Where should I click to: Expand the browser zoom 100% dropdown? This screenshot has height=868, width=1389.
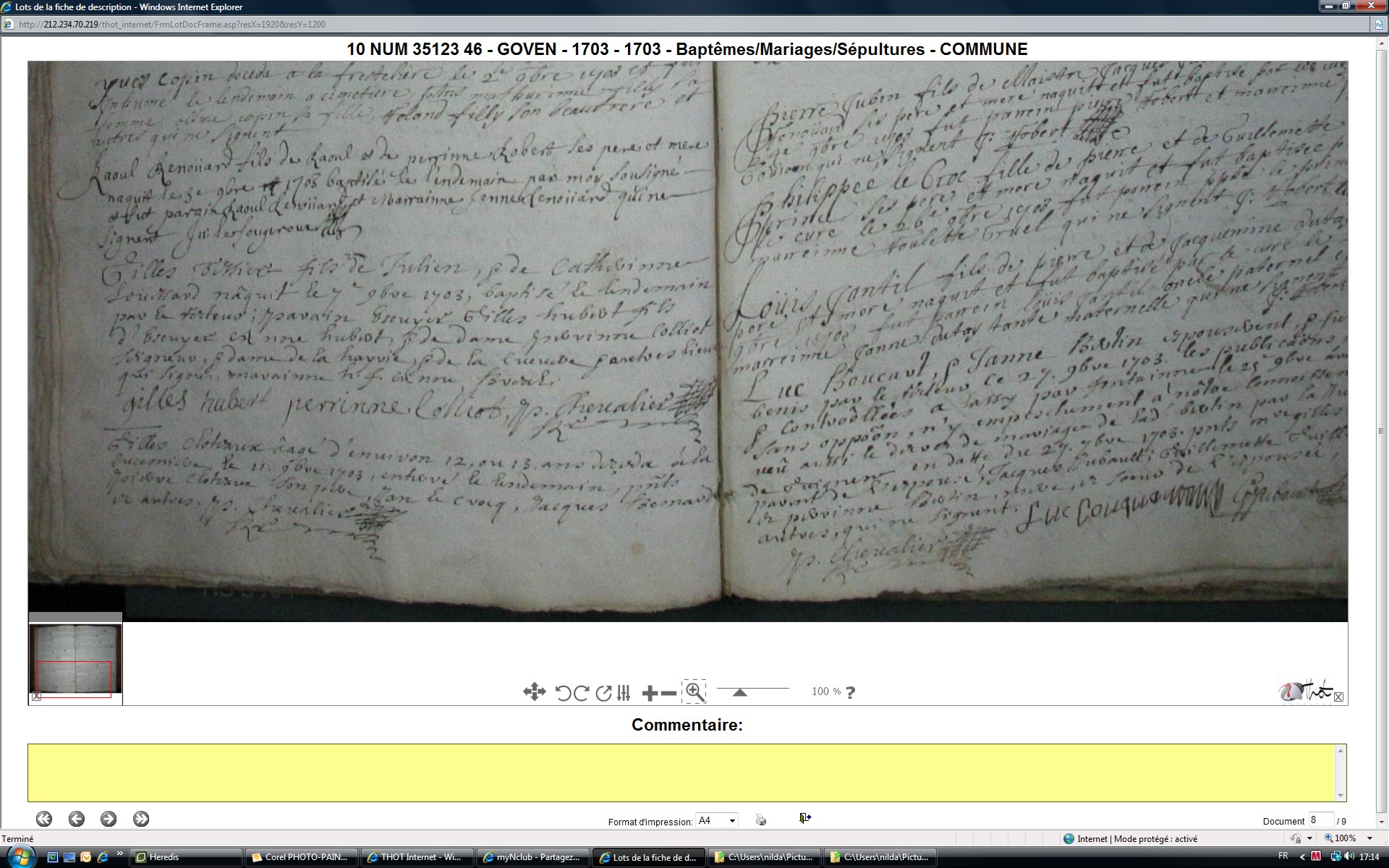click(1369, 838)
